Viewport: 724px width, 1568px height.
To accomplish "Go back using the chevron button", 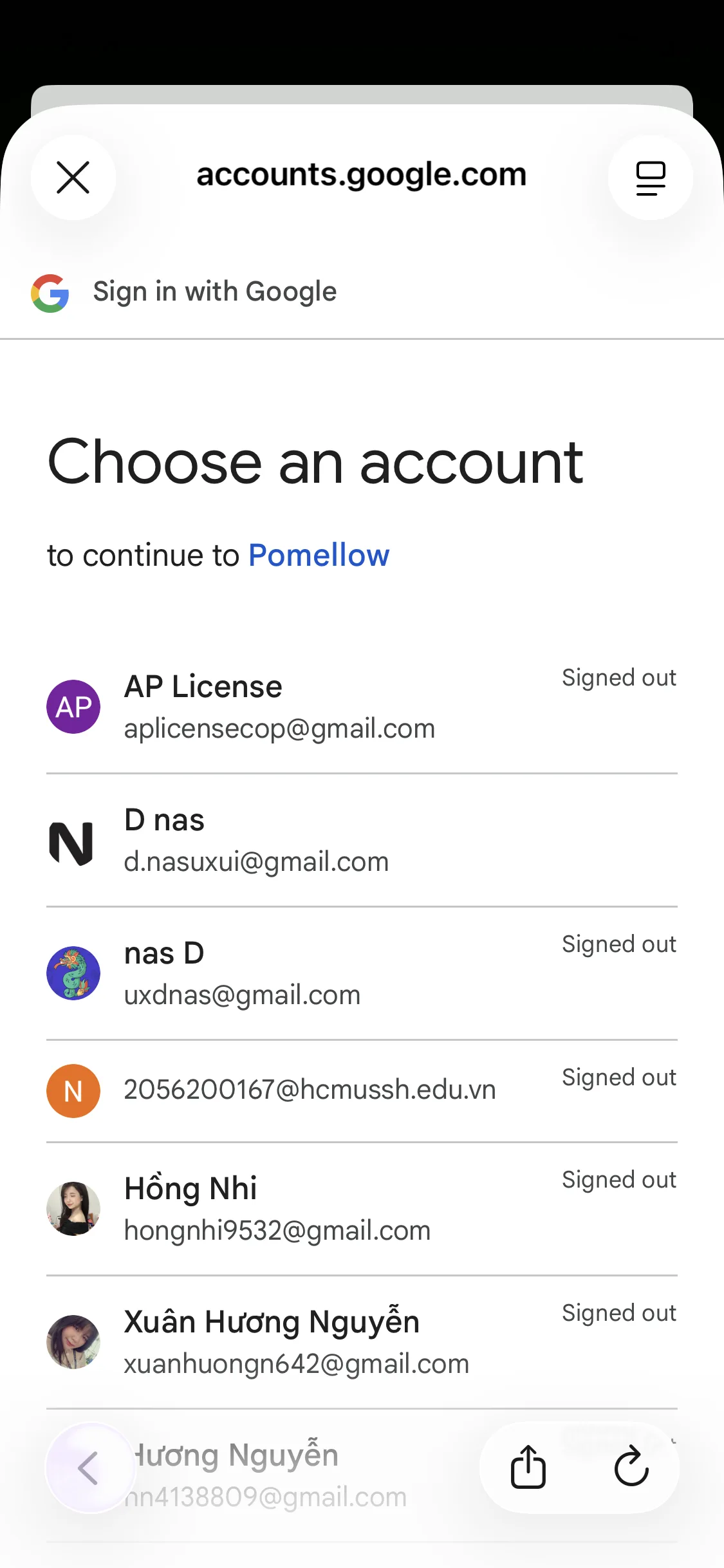I will point(89,1468).
